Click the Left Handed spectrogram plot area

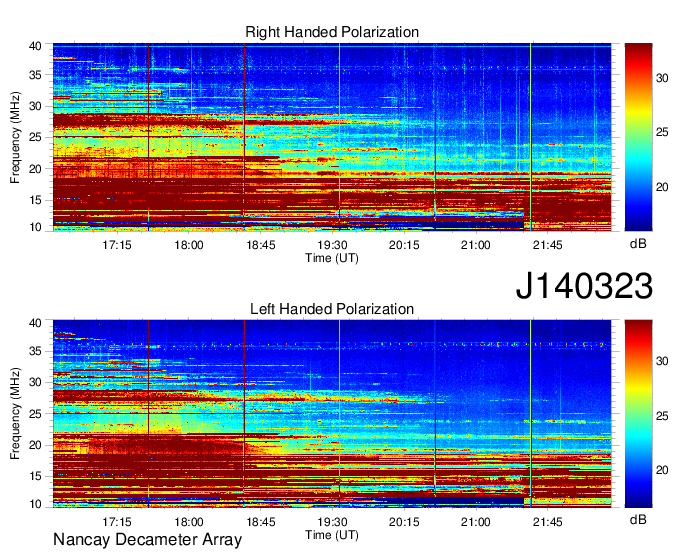(x=332, y=414)
